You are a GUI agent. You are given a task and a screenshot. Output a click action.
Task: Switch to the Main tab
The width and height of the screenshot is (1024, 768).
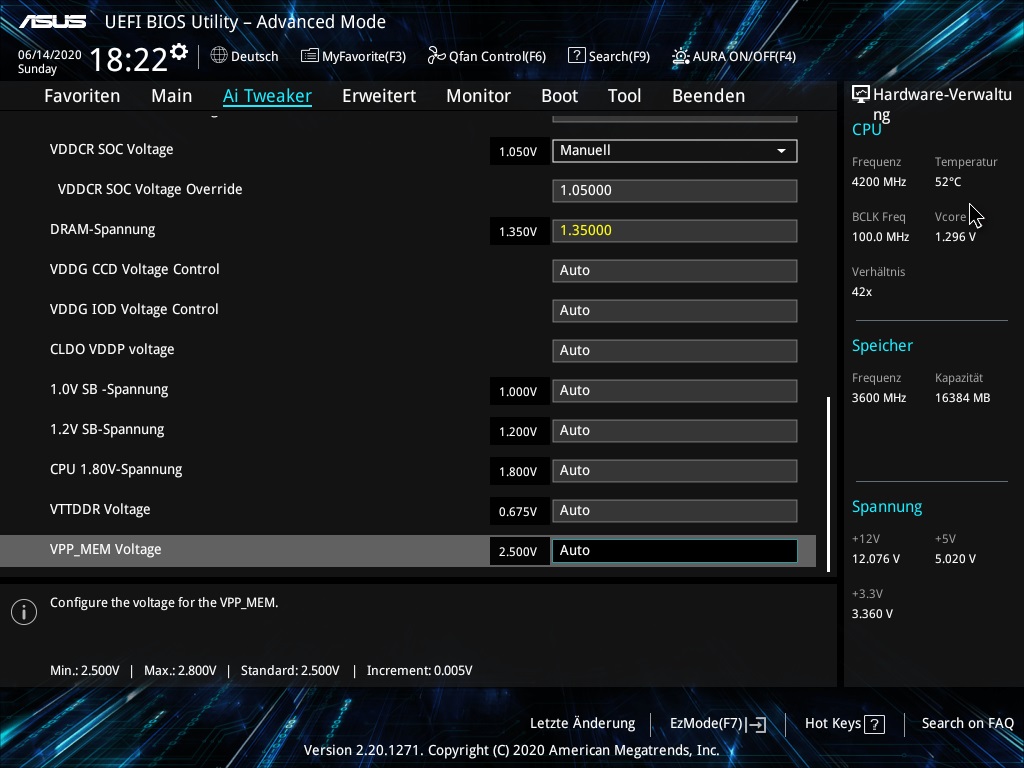(172, 96)
